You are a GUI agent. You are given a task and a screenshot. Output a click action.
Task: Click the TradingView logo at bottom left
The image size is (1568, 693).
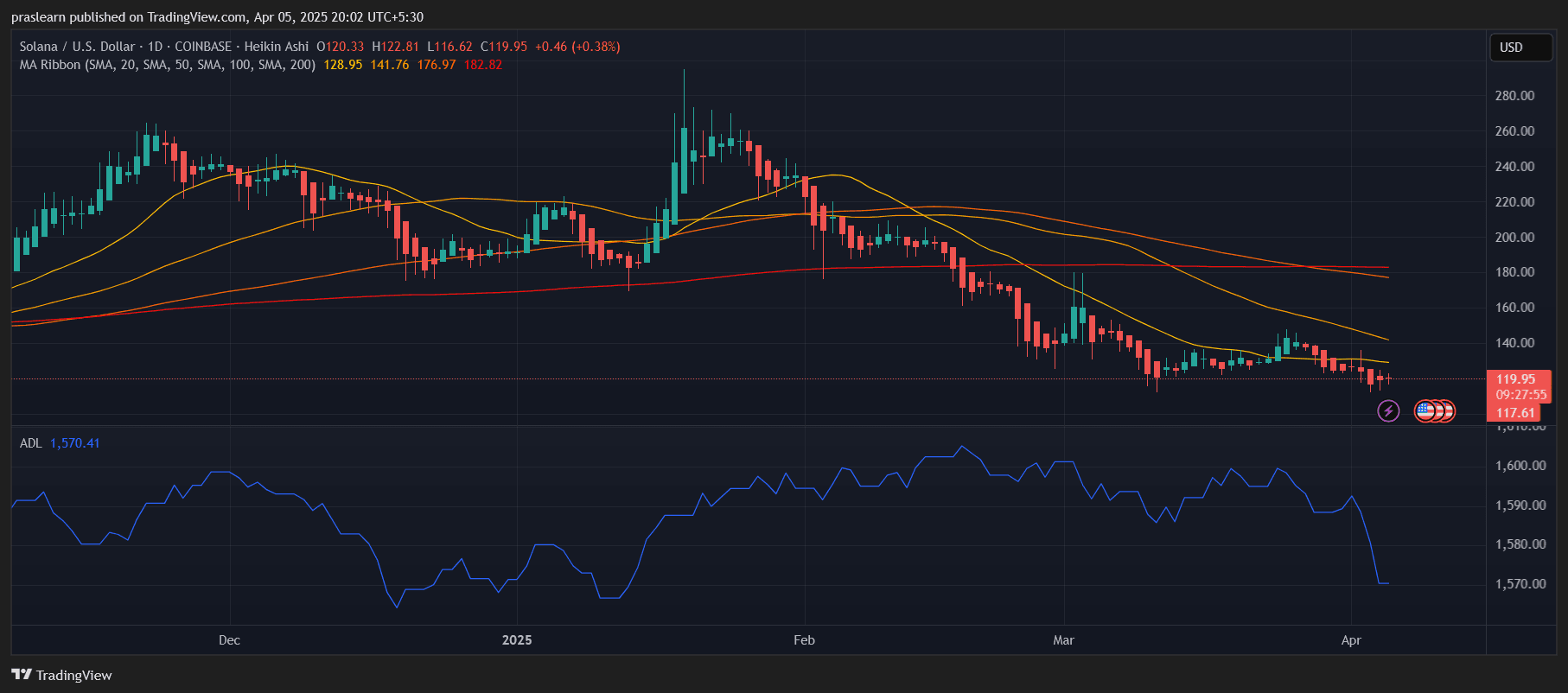(61, 675)
